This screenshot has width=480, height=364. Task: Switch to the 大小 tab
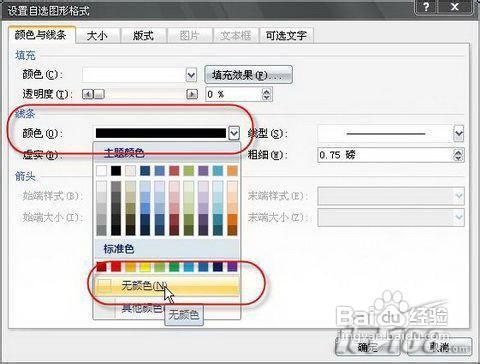[x=97, y=35]
